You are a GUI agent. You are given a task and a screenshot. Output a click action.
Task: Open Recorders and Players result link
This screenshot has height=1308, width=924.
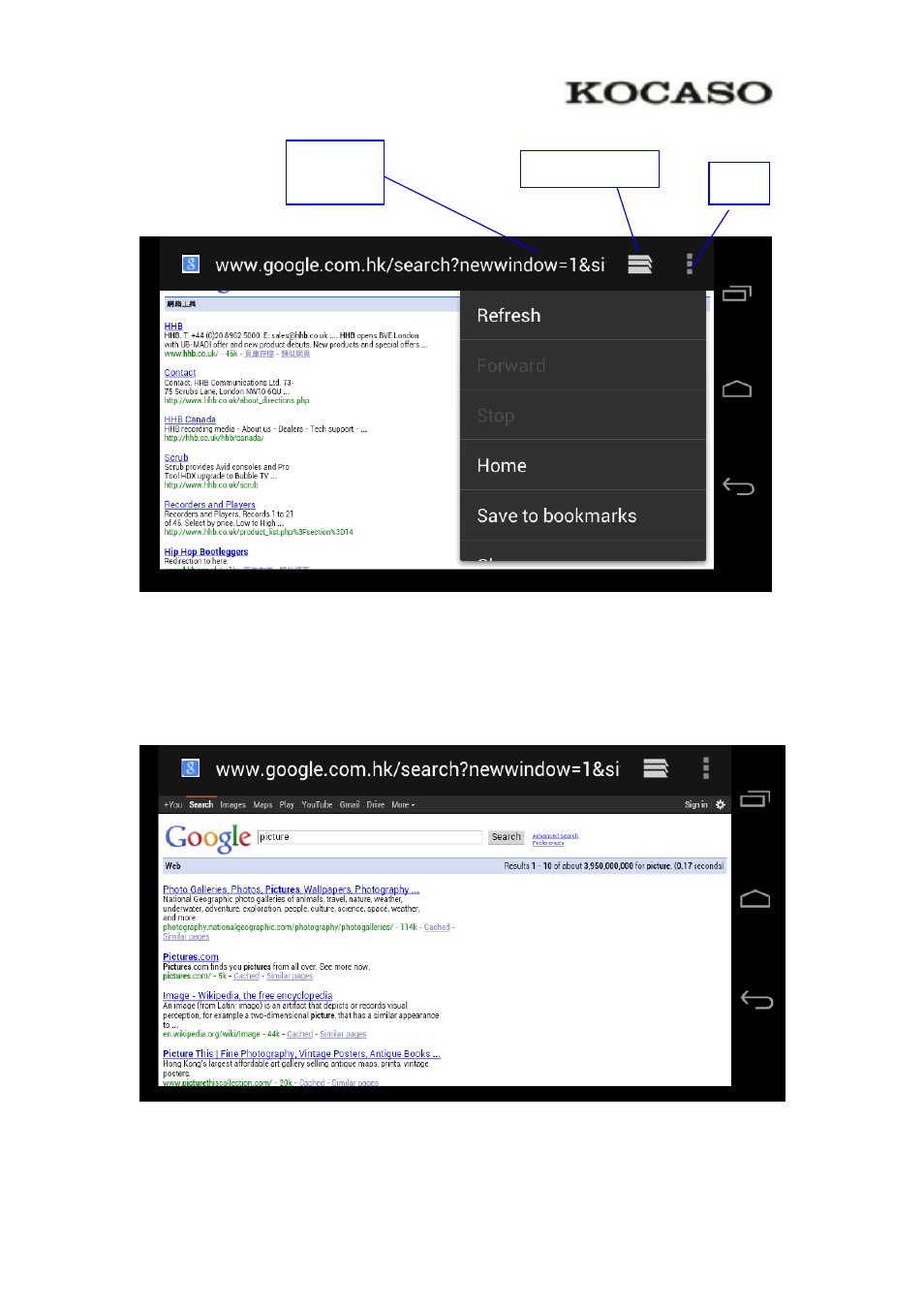click(209, 505)
